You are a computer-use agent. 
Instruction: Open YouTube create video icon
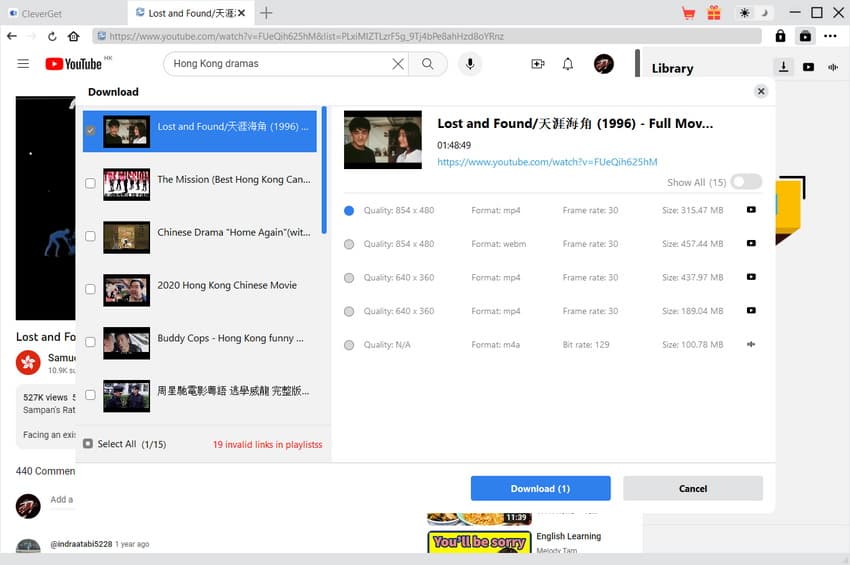click(x=538, y=64)
